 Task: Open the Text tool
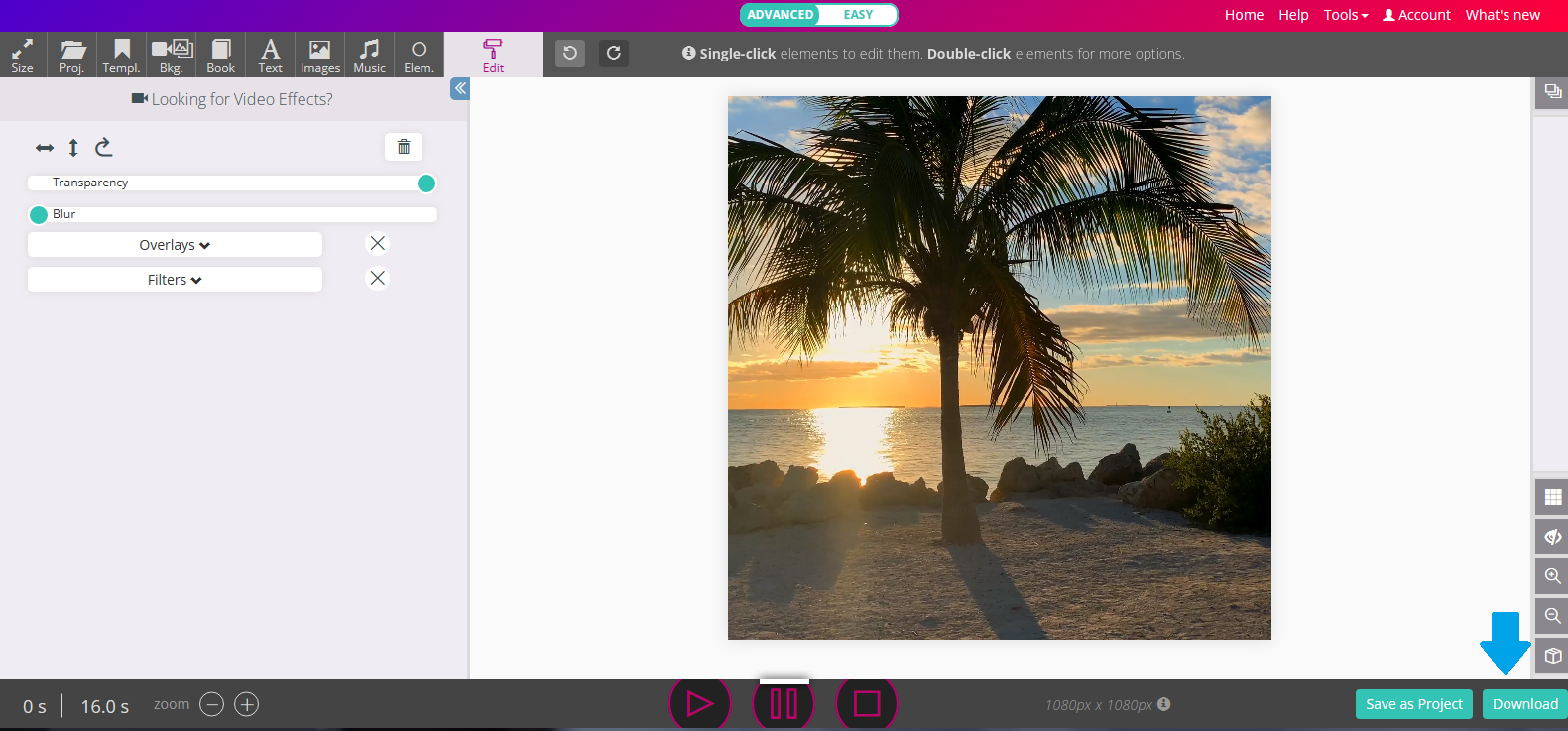point(270,56)
